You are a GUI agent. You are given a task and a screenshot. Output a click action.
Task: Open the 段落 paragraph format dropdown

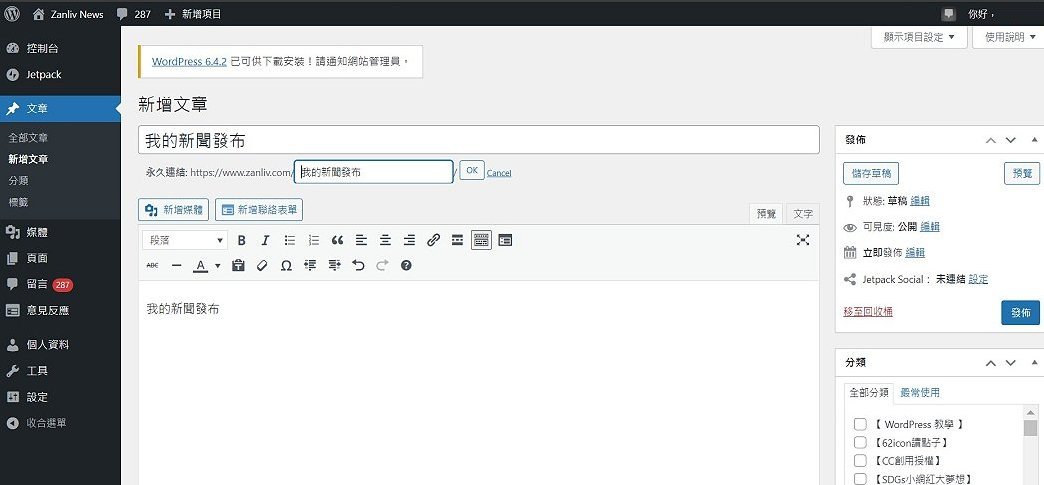[x=186, y=241]
